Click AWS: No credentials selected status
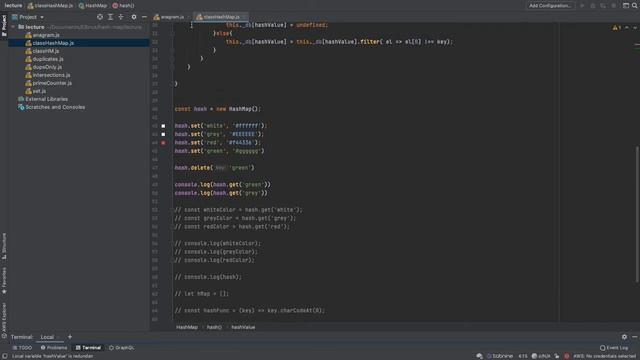The height and width of the screenshot is (360, 640). [604, 356]
